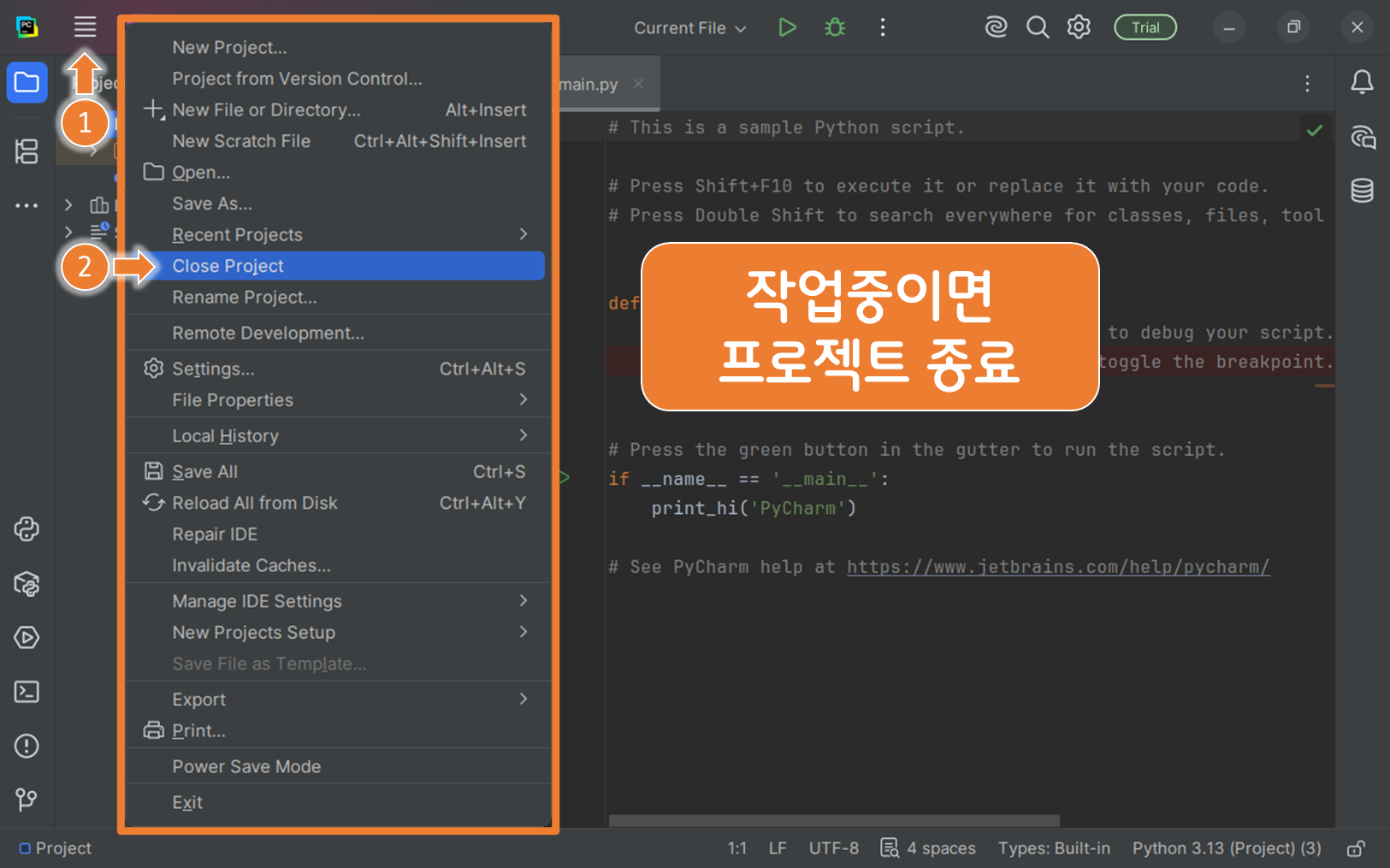Image resolution: width=1390 pixels, height=868 pixels.
Task: Open the Structure tool window icon
Action: (27, 151)
